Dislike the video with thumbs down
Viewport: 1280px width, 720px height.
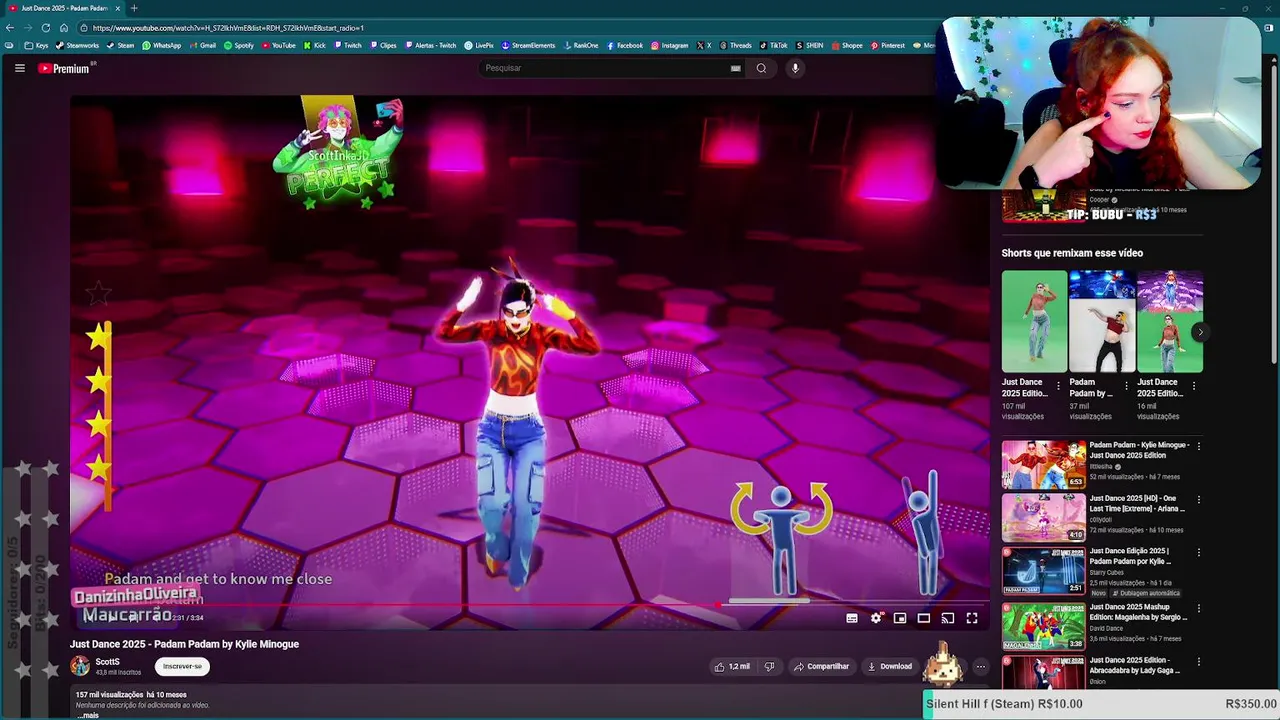[769, 666]
